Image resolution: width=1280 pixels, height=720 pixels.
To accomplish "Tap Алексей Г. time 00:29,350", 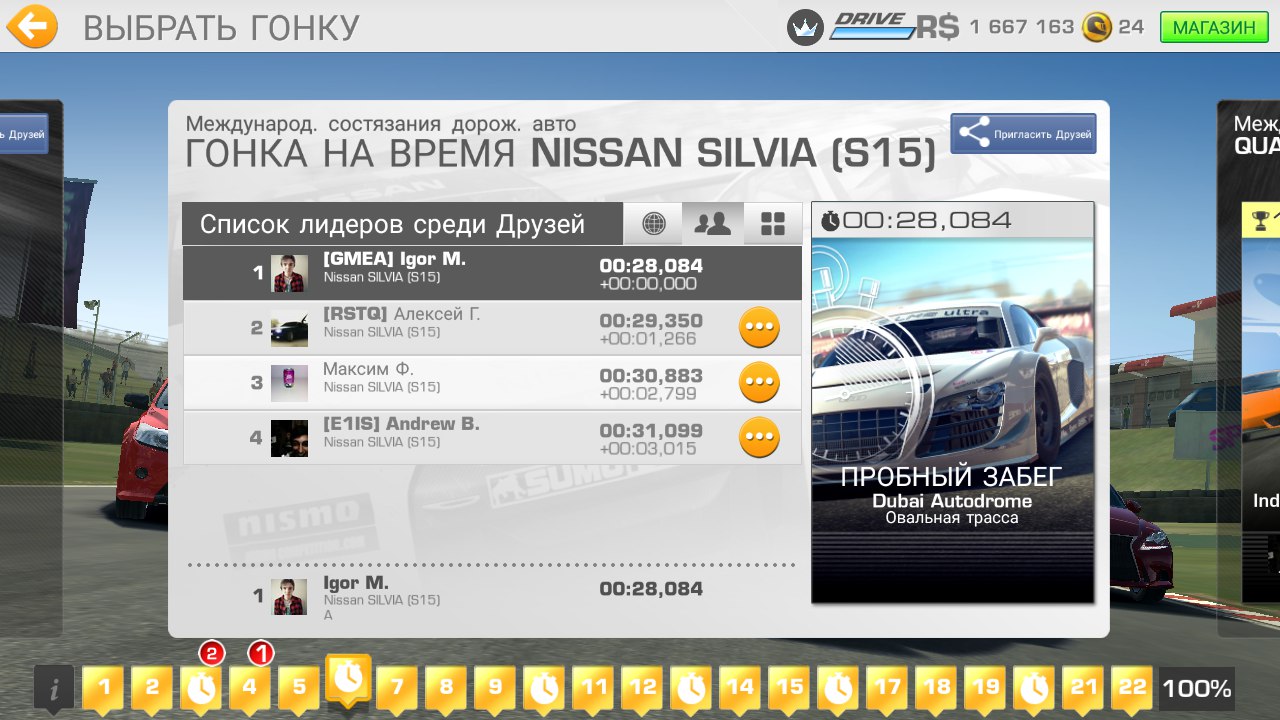I will (651, 321).
